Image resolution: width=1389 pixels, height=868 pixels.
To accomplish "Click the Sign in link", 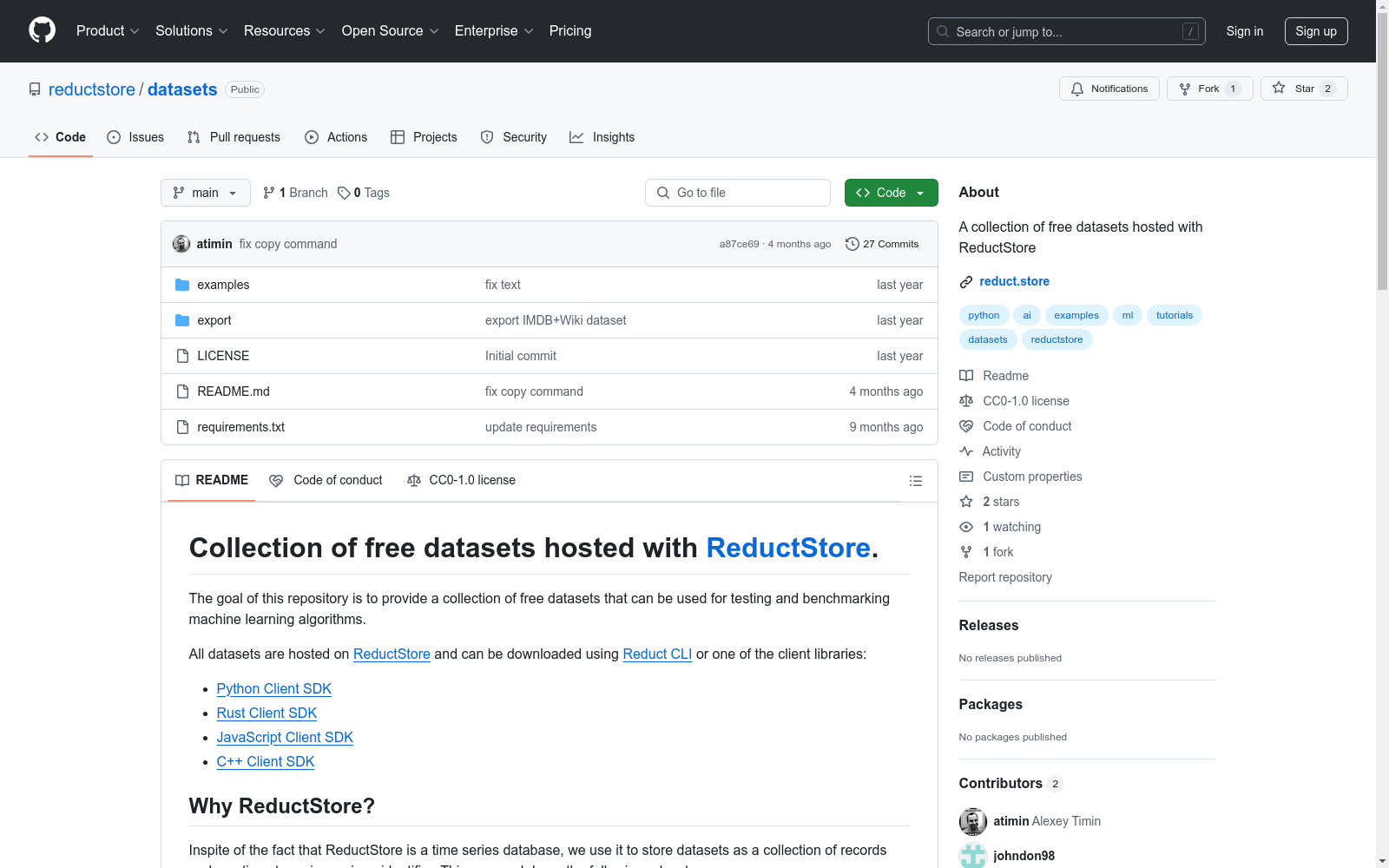I will point(1245,31).
